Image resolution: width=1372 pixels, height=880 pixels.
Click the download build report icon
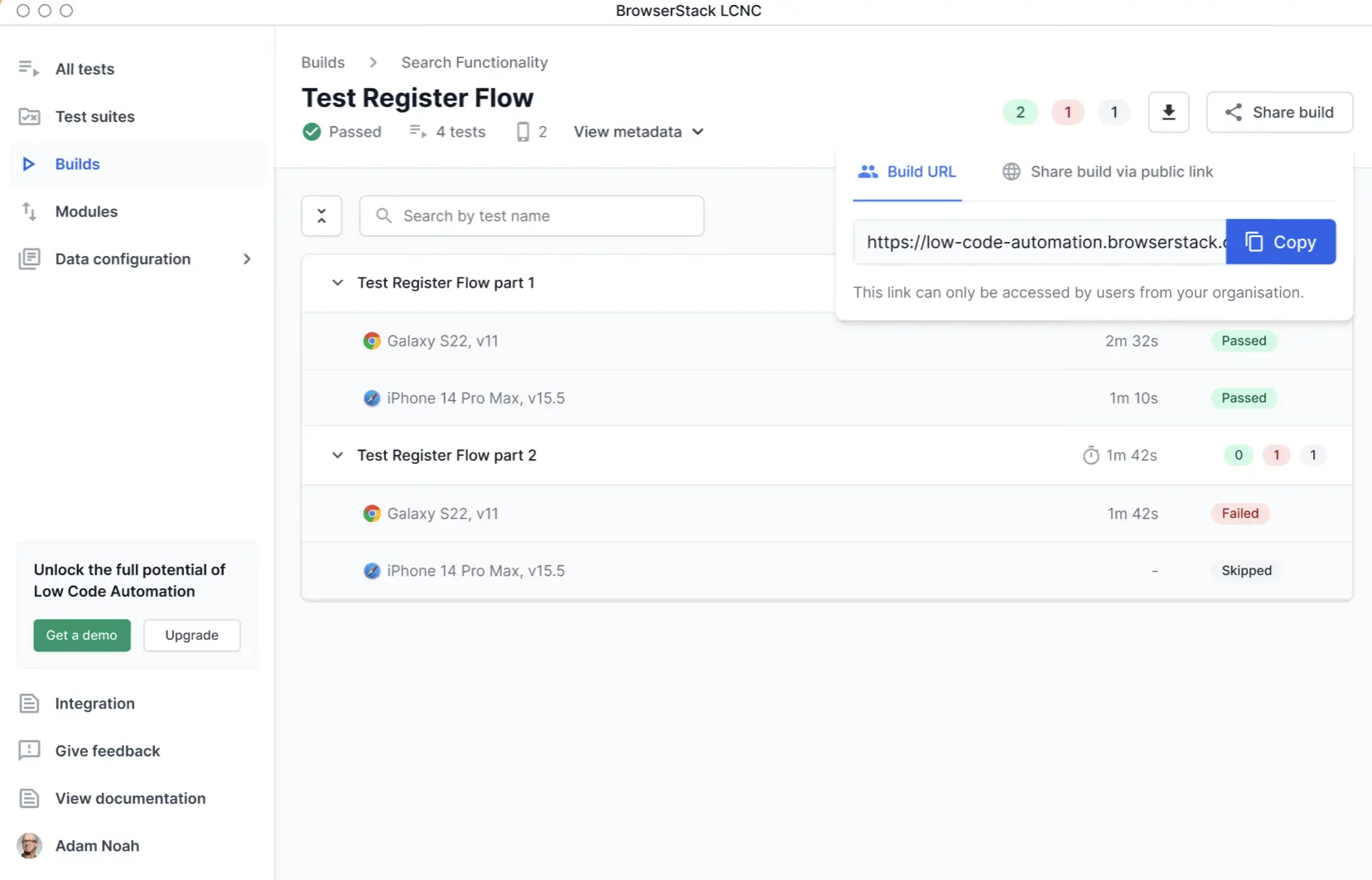[x=1168, y=113]
